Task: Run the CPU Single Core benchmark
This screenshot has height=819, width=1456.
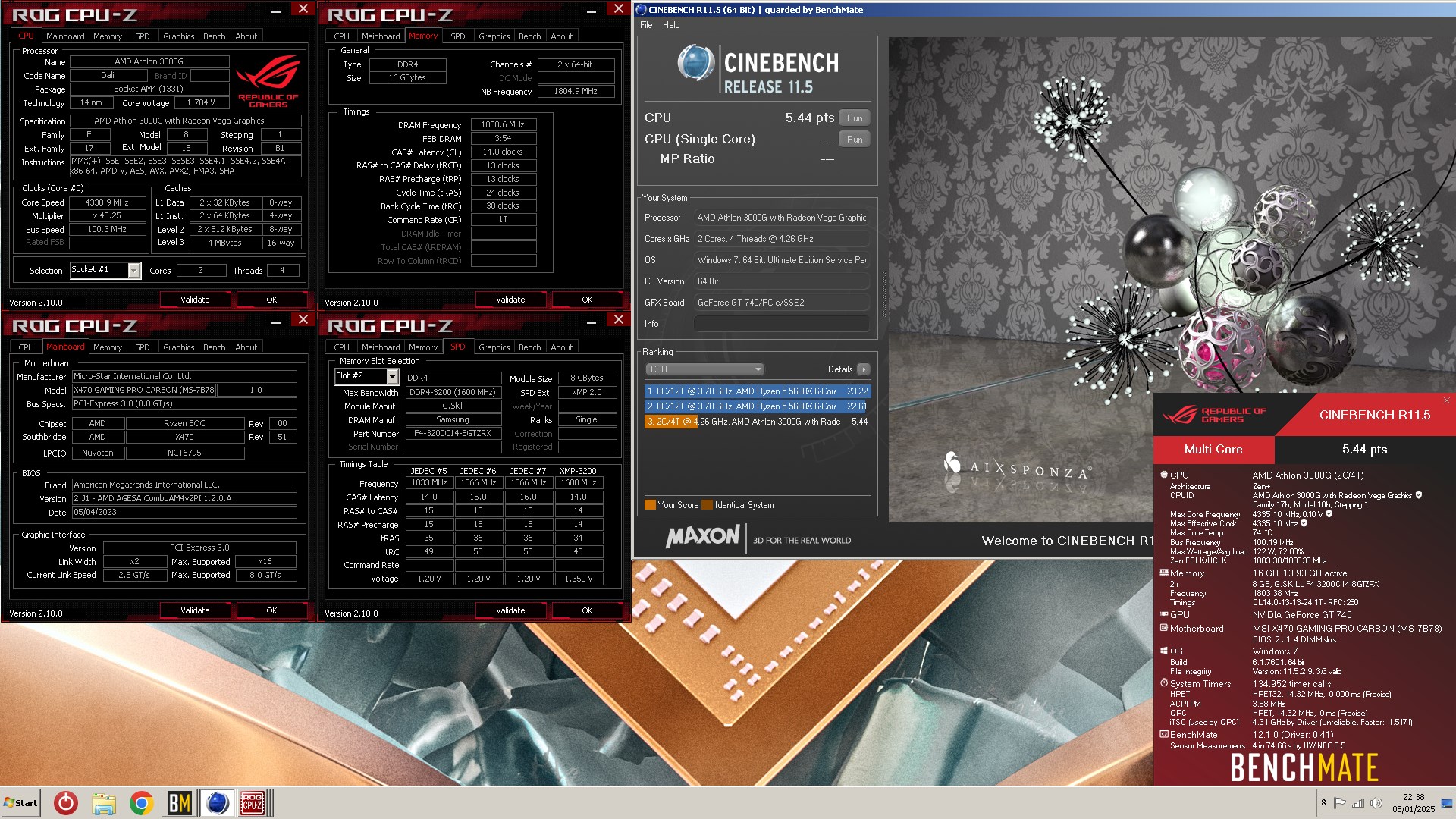Action: (855, 140)
